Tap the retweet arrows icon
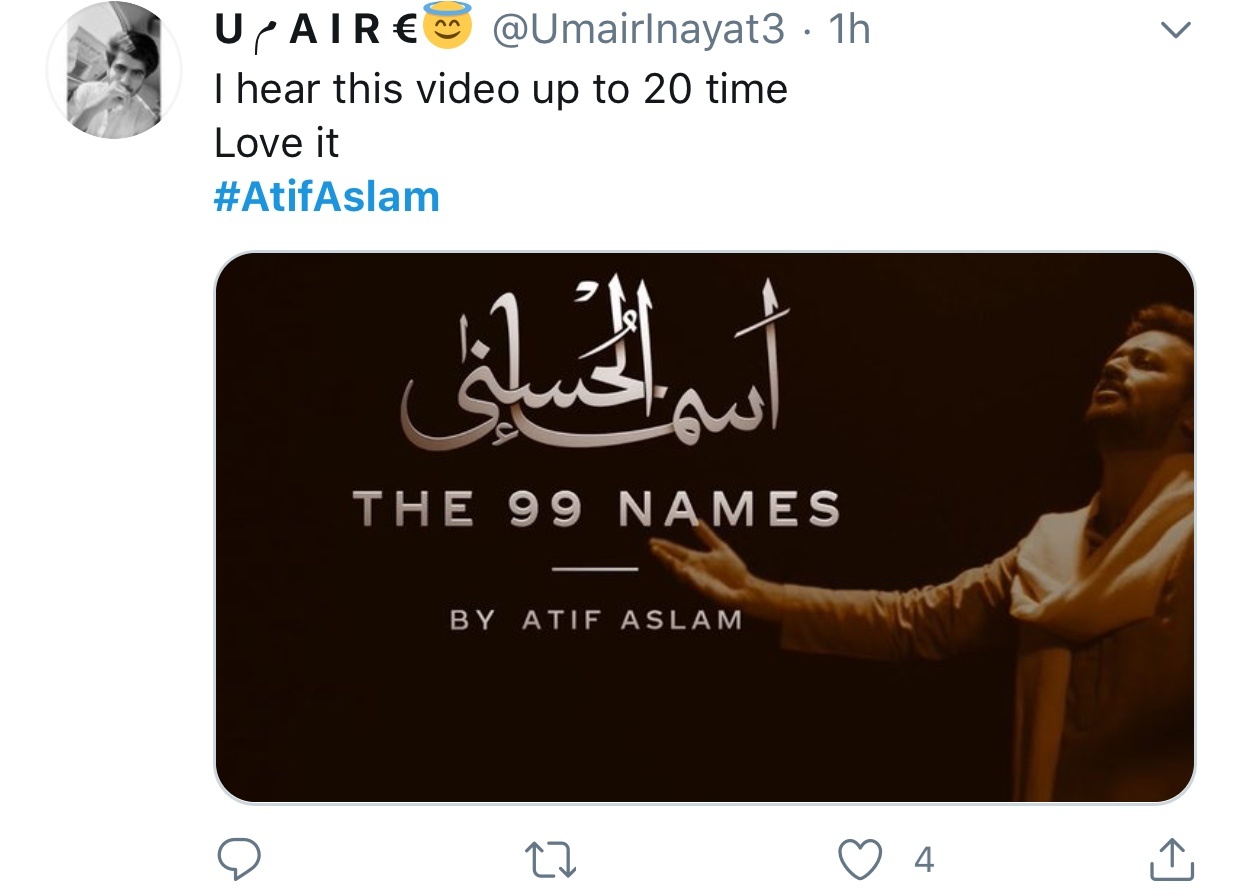This screenshot has width=1242, height=895. (552, 859)
